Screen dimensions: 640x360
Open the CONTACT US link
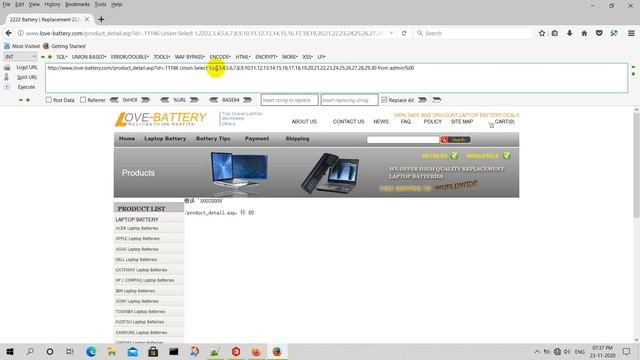pyautogui.click(x=348, y=122)
